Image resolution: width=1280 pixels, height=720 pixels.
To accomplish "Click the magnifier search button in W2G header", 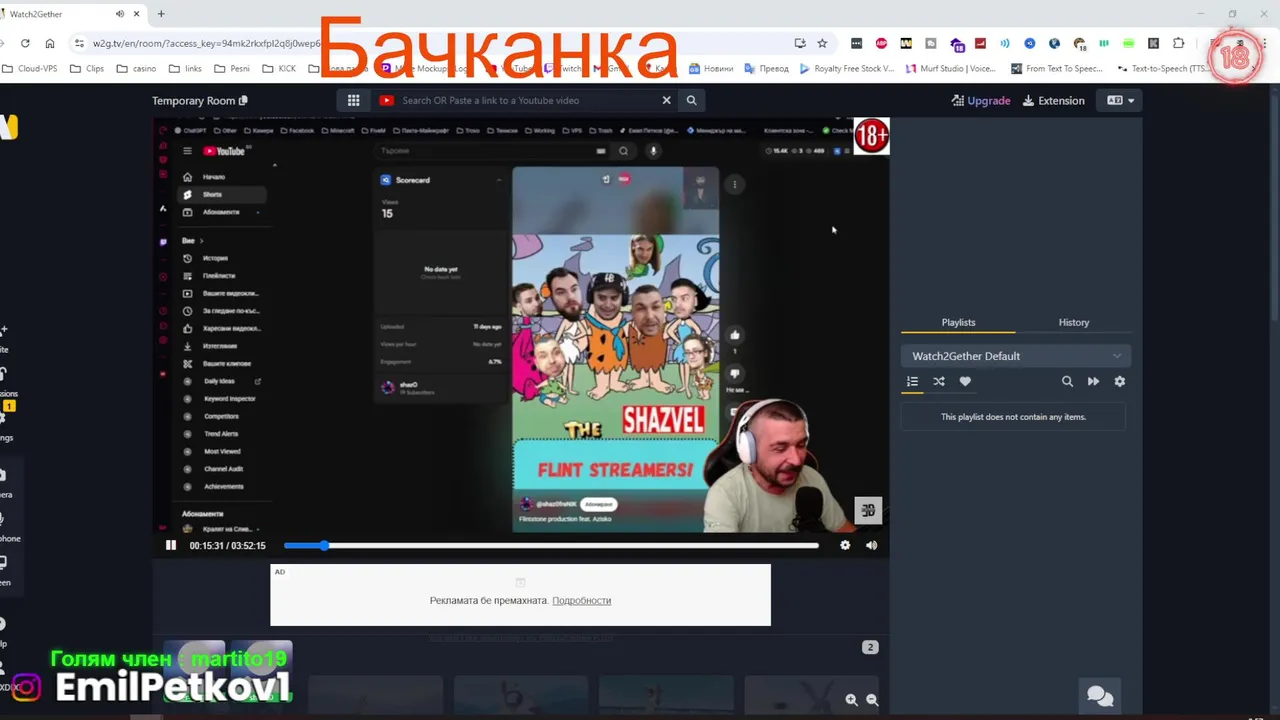I will pos(691,100).
